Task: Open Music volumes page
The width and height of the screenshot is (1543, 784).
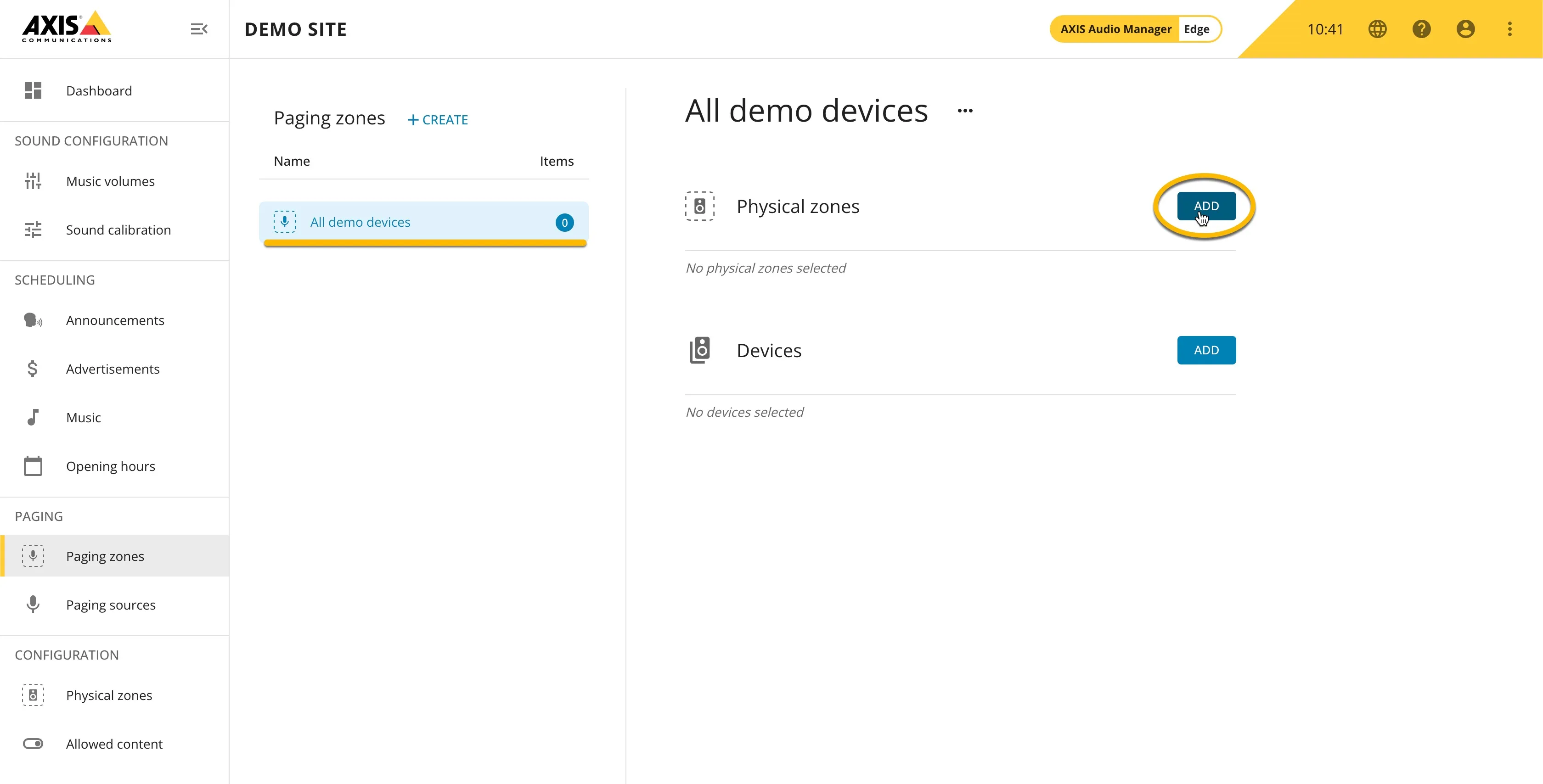Action: pyautogui.click(x=114, y=181)
